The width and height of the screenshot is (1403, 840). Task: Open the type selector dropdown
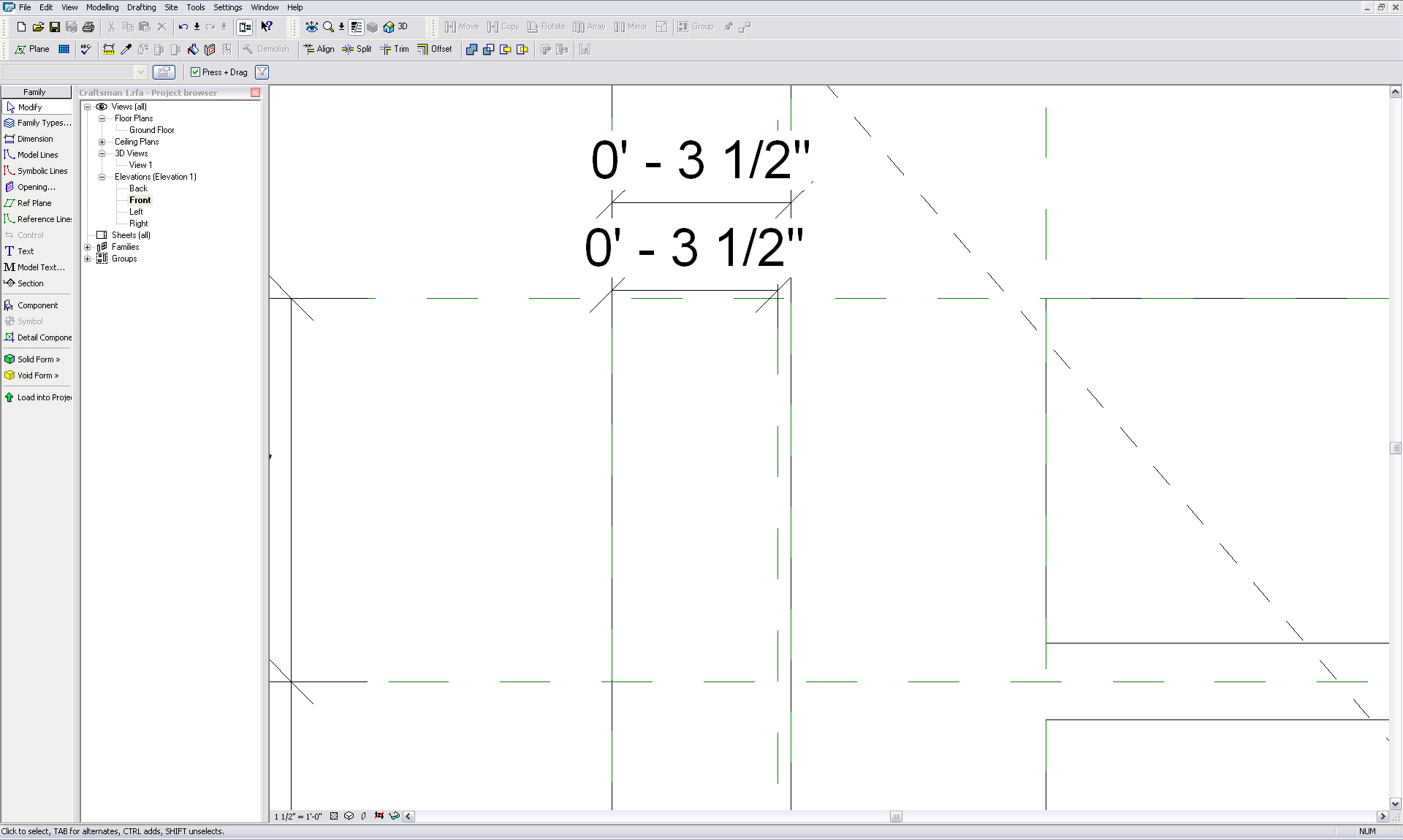140,72
